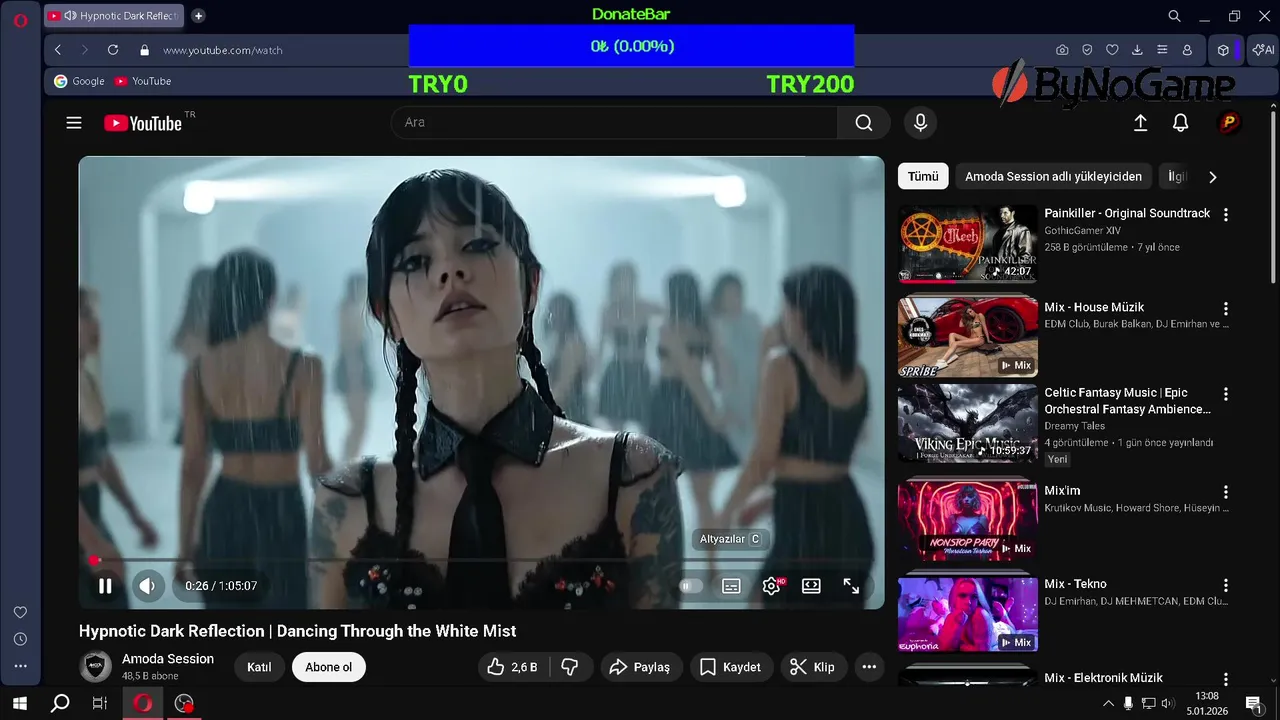Dislike the video
Screen dimensions: 1280x720
coord(570,667)
